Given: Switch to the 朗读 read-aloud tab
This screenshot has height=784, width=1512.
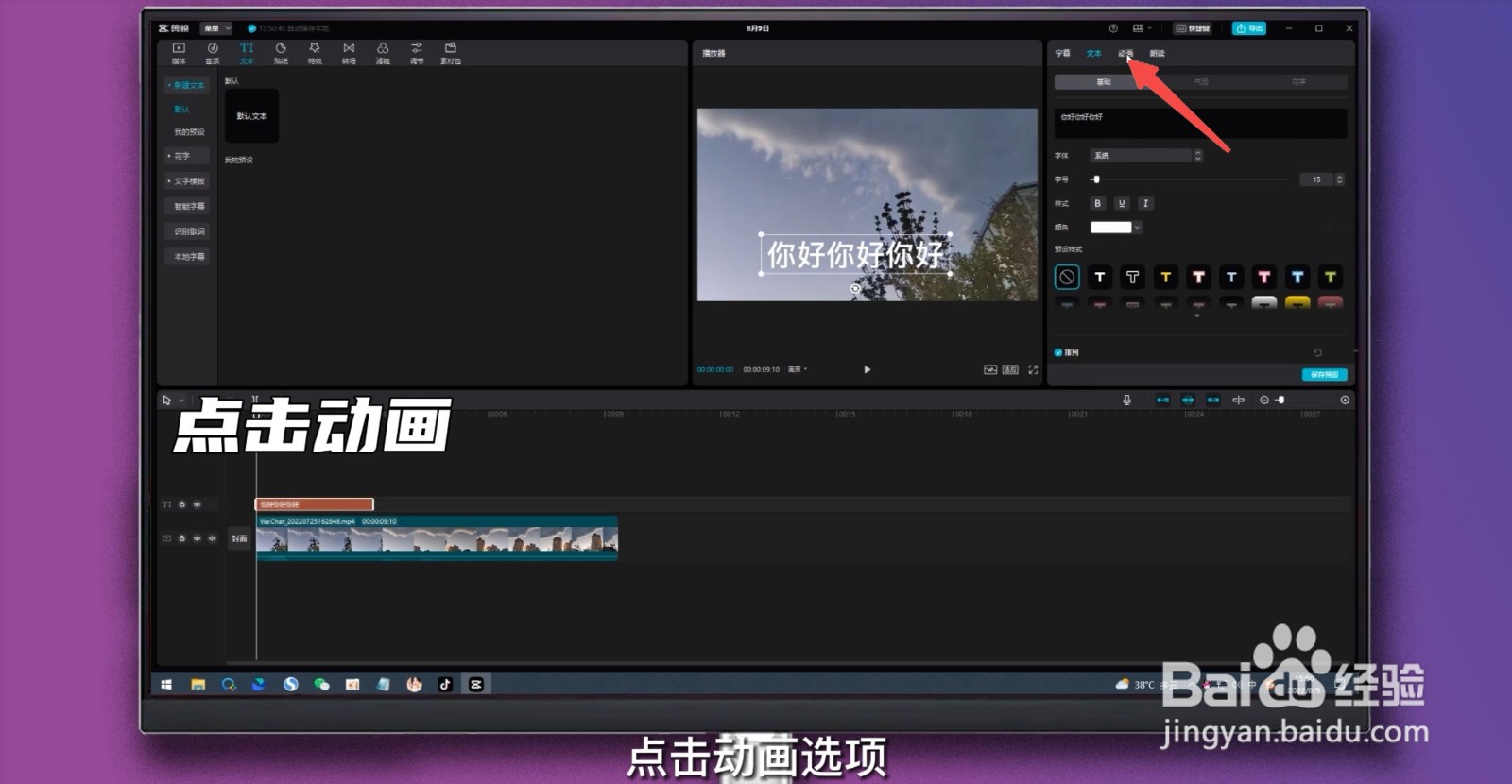Looking at the screenshot, I should click(x=1157, y=54).
